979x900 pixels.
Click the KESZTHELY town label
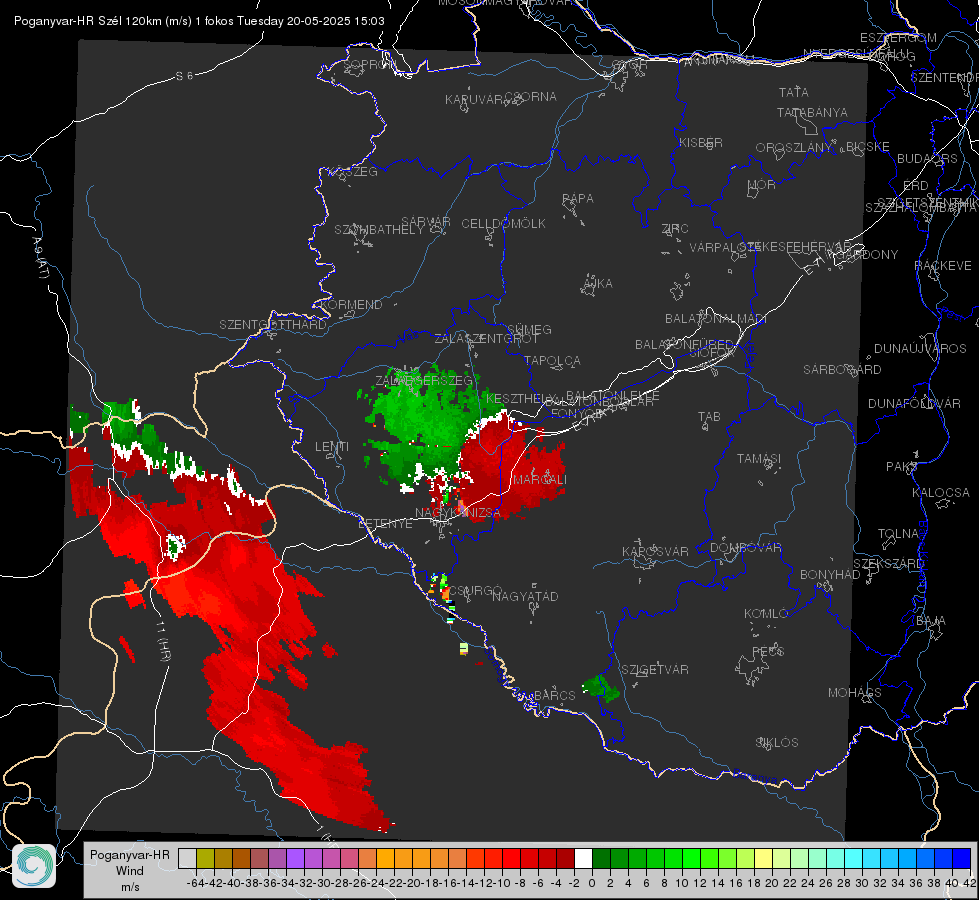[x=521, y=398]
